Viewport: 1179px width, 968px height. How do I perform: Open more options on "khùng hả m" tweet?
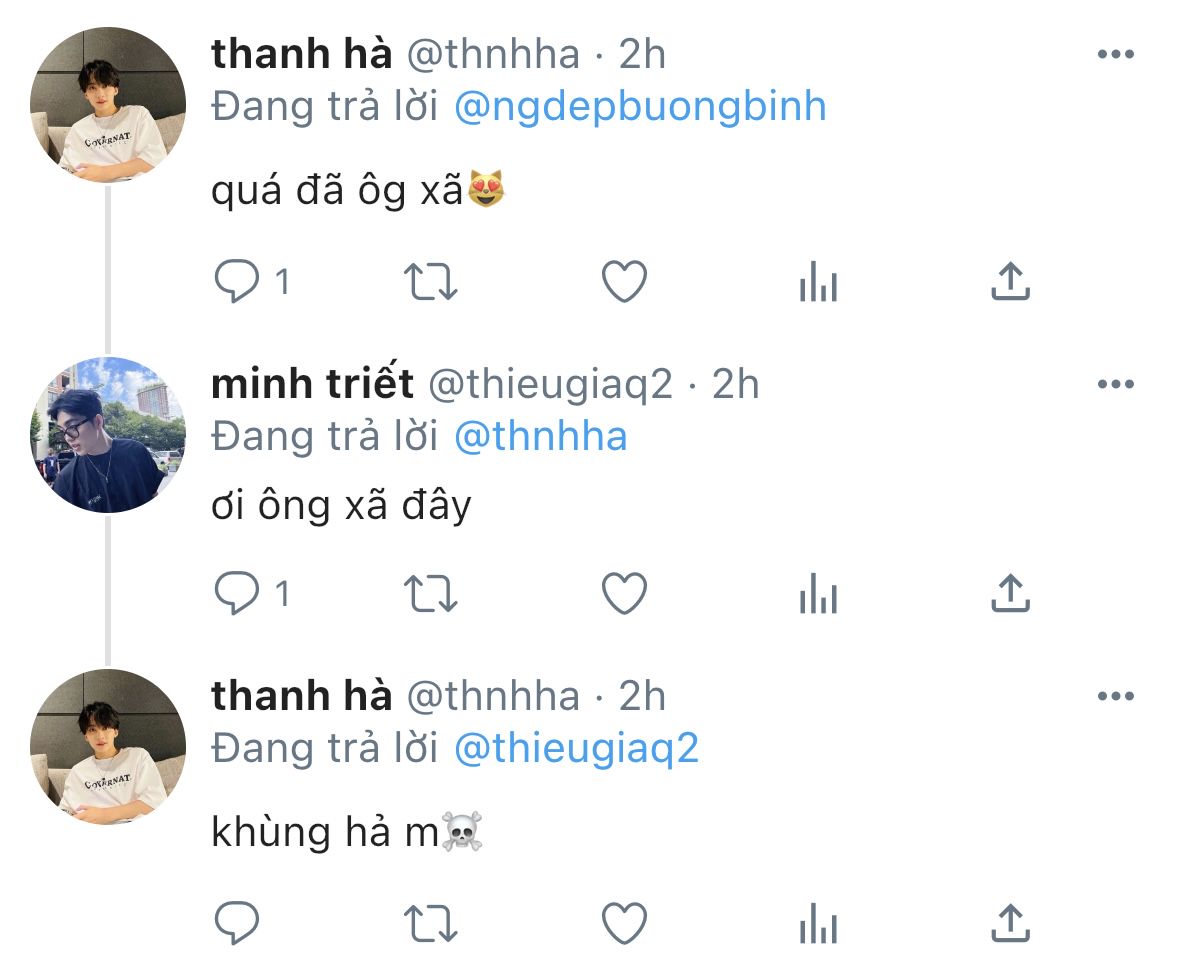click(1115, 696)
